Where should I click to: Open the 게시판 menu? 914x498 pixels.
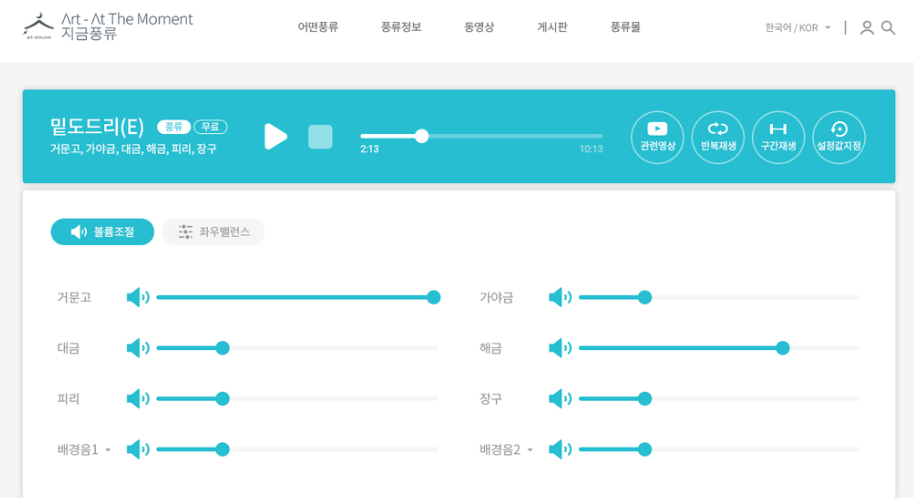(x=552, y=27)
